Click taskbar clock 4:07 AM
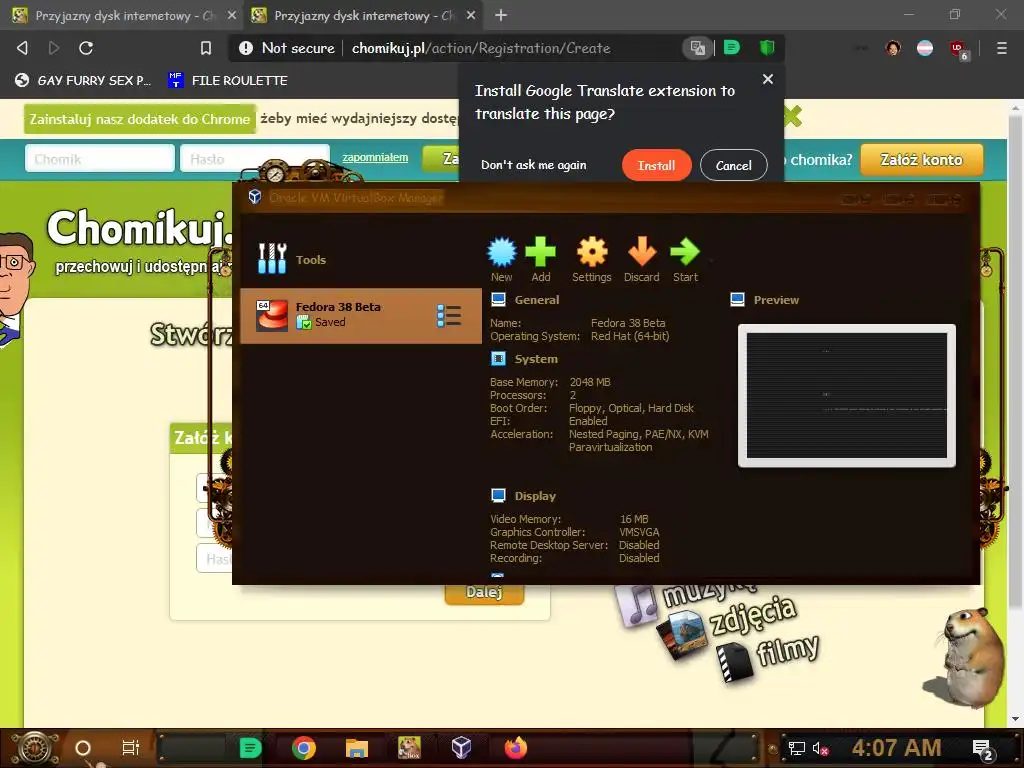This screenshot has height=768, width=1024. point(896,748)
